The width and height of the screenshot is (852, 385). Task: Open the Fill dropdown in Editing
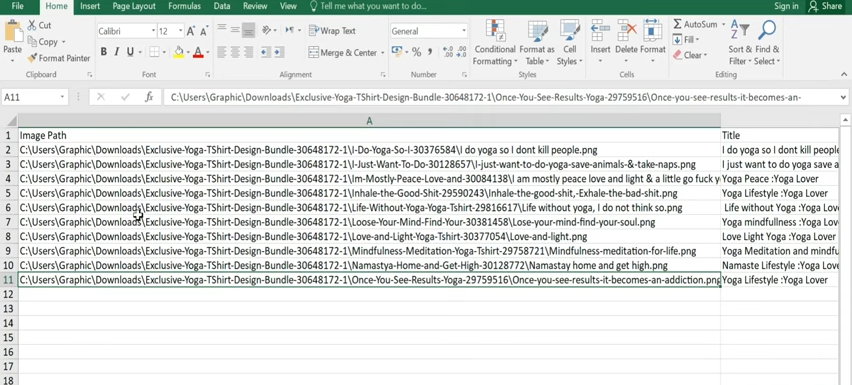(686, 40)
